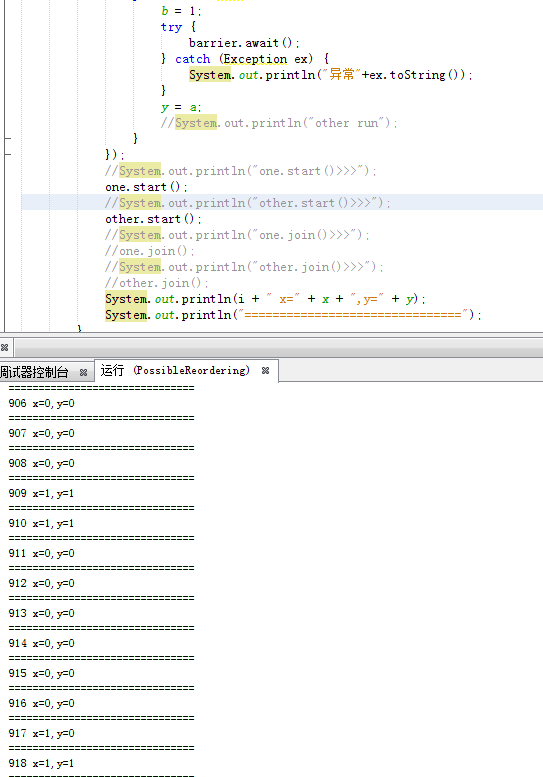543x777 pixels.
Task: Click the println line with the '====' string
Action: [293, 315]
